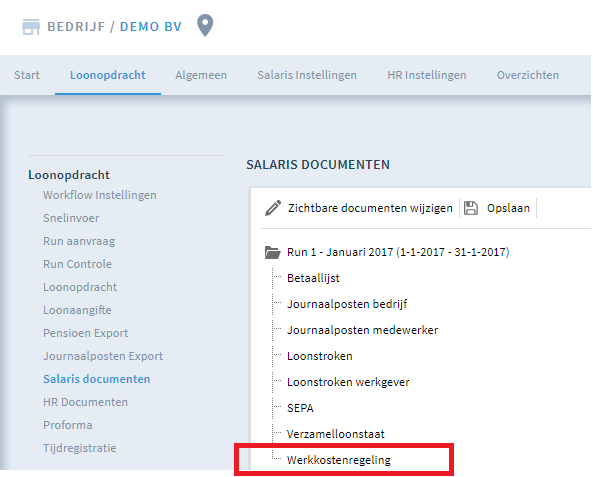Image resolution: width=593 pixels, height=477 pixels.
Task: Open the Werkkostenregeling document
Action: click(x=338, y=460)
